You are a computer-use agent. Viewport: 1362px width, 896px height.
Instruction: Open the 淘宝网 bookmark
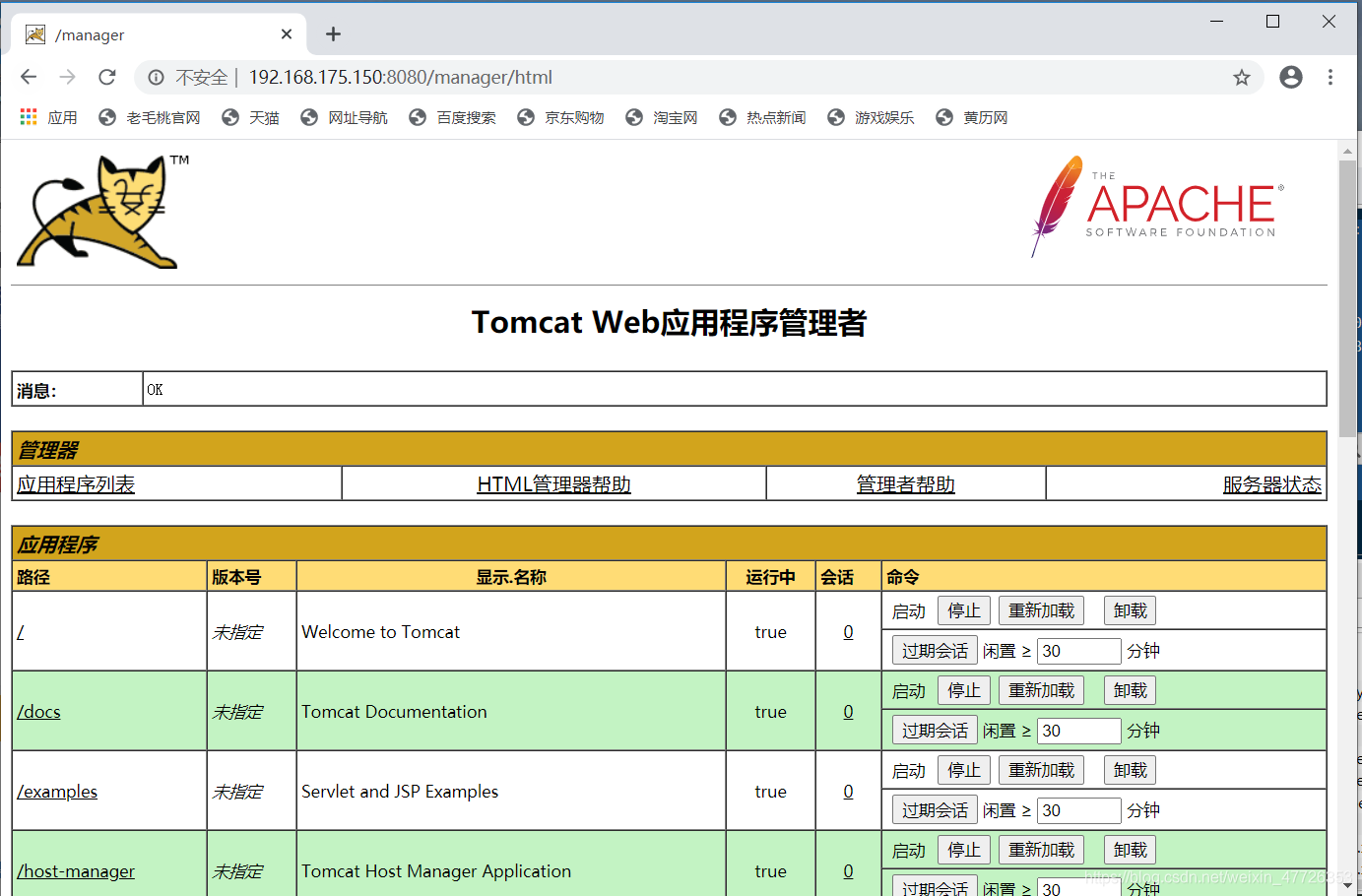click(x=662, y=117)
